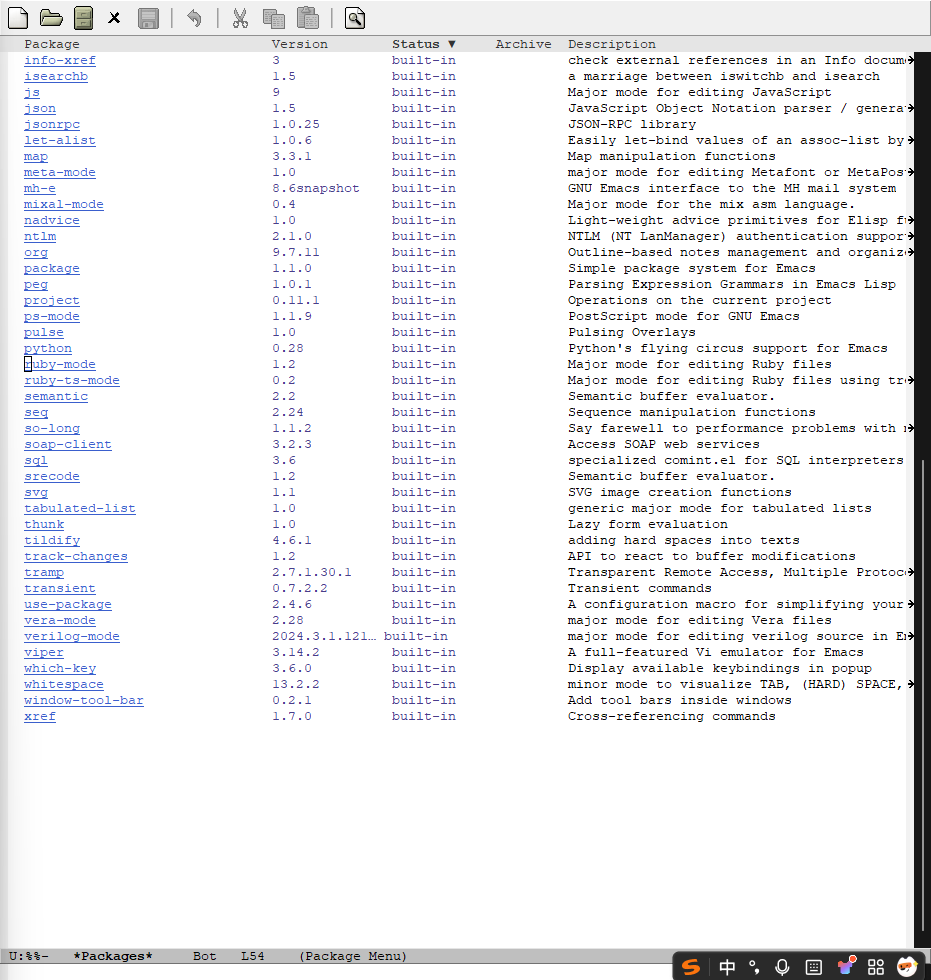Screen dimensions: 931x980
Task: Open the project package link
Action: pos(52,301)
